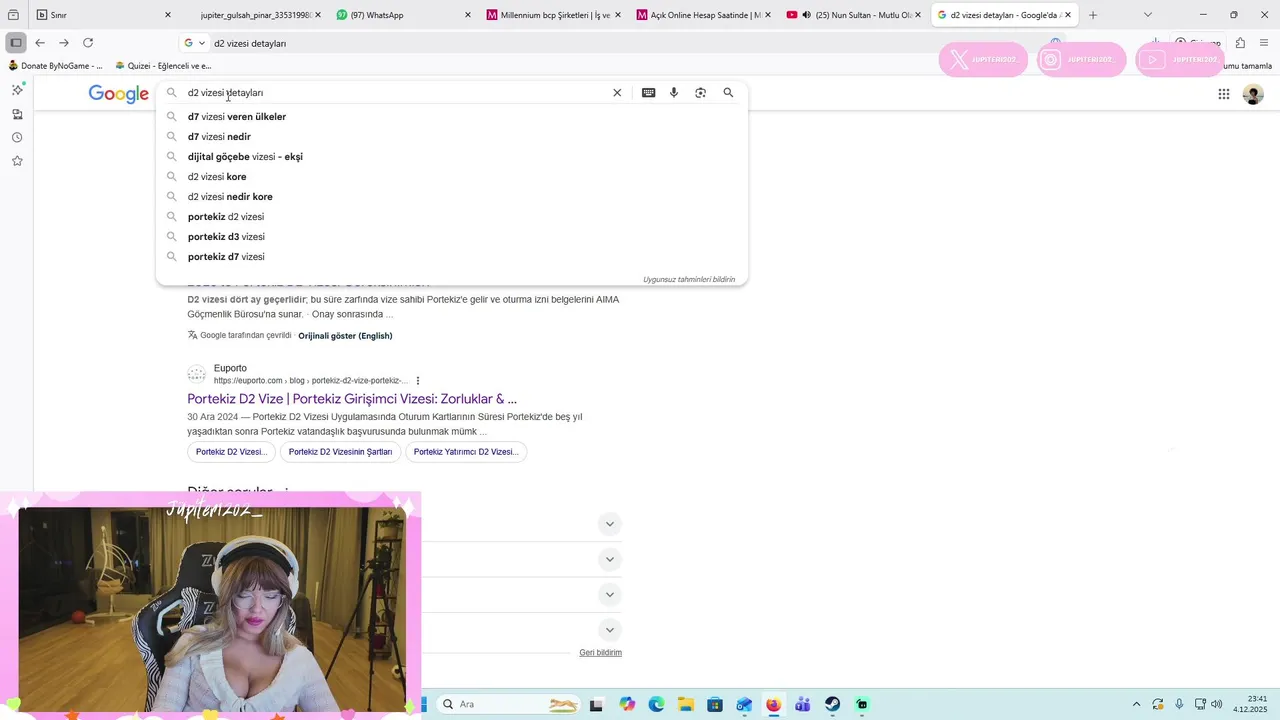
Task: Close the d2 vizesi detayları tab
Action: pyautogui.click(x=1068, y=15)
